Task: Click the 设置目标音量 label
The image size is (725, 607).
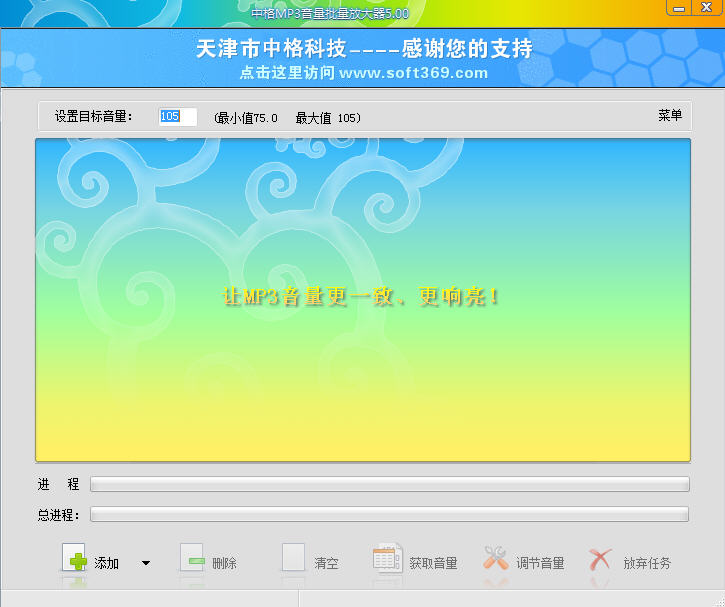Action: click(x=93, y=116)
